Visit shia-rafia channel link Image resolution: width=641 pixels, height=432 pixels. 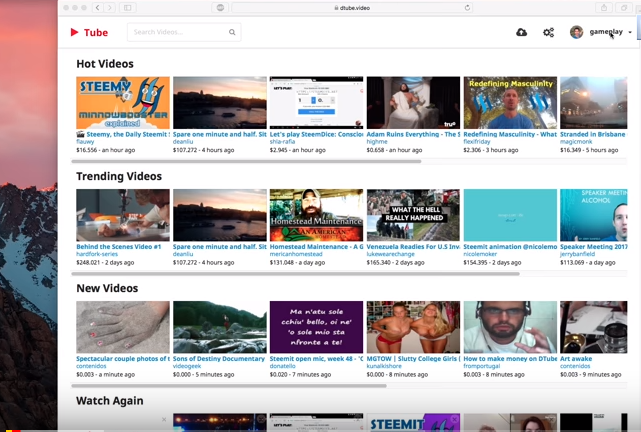pyautogui.click(x=282, y=141)
